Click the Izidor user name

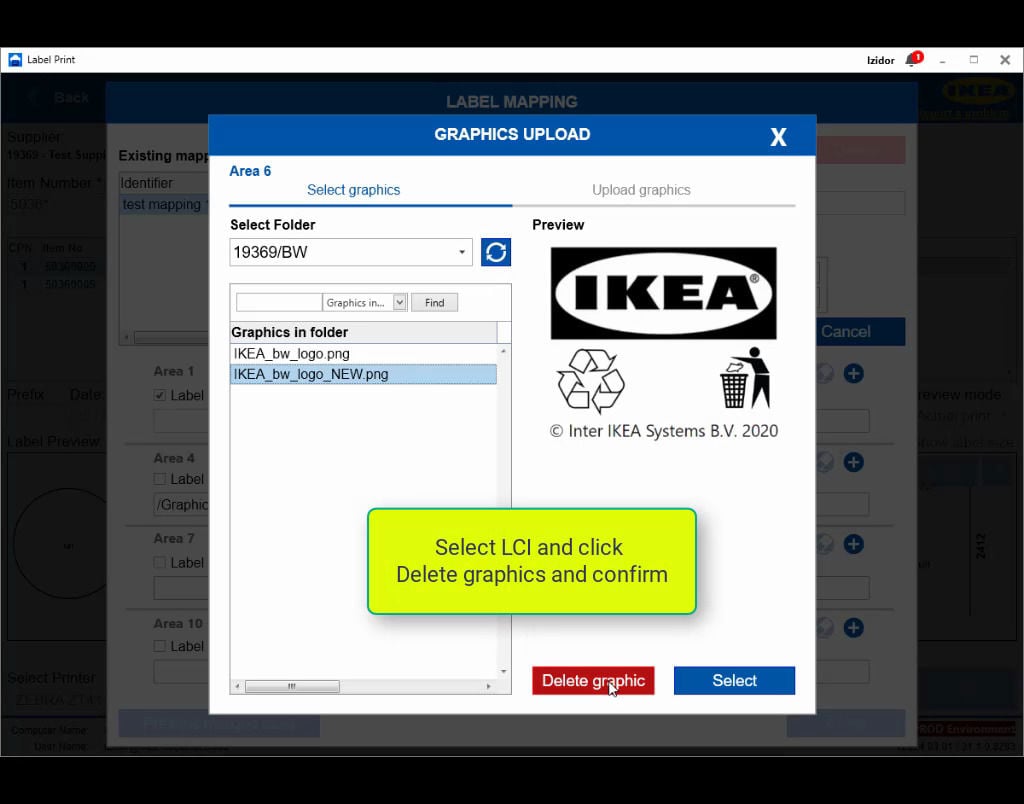[x=880, y=60]
